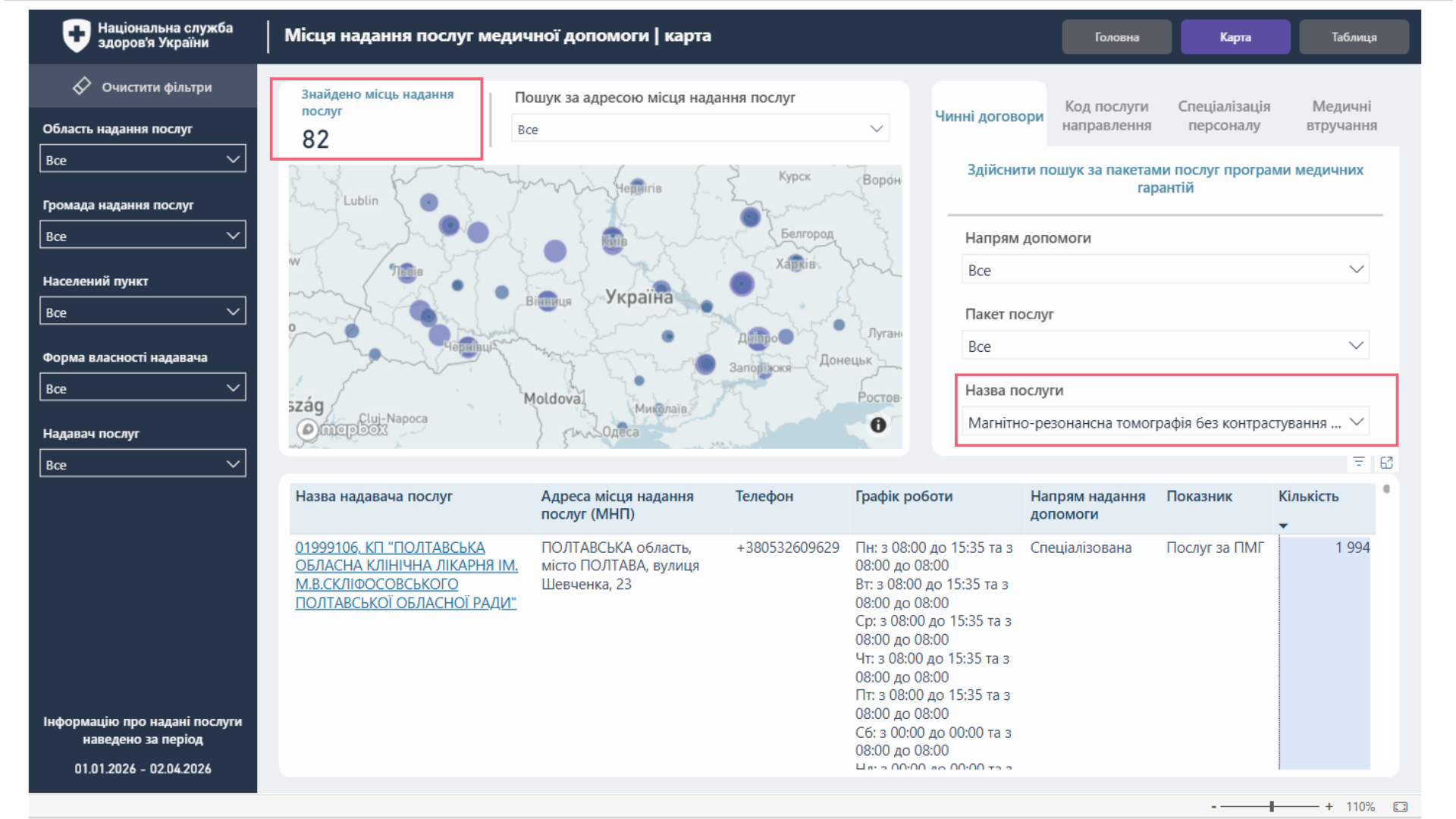Click address cell ПОЛТАВСЬКА область

[x=620, y=566]
